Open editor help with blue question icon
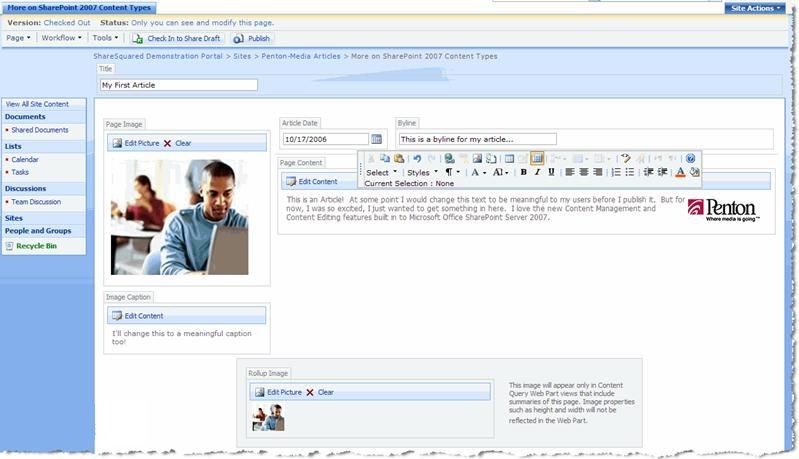The height and width of the screenshot is (459, 799). tap(690, 158)
